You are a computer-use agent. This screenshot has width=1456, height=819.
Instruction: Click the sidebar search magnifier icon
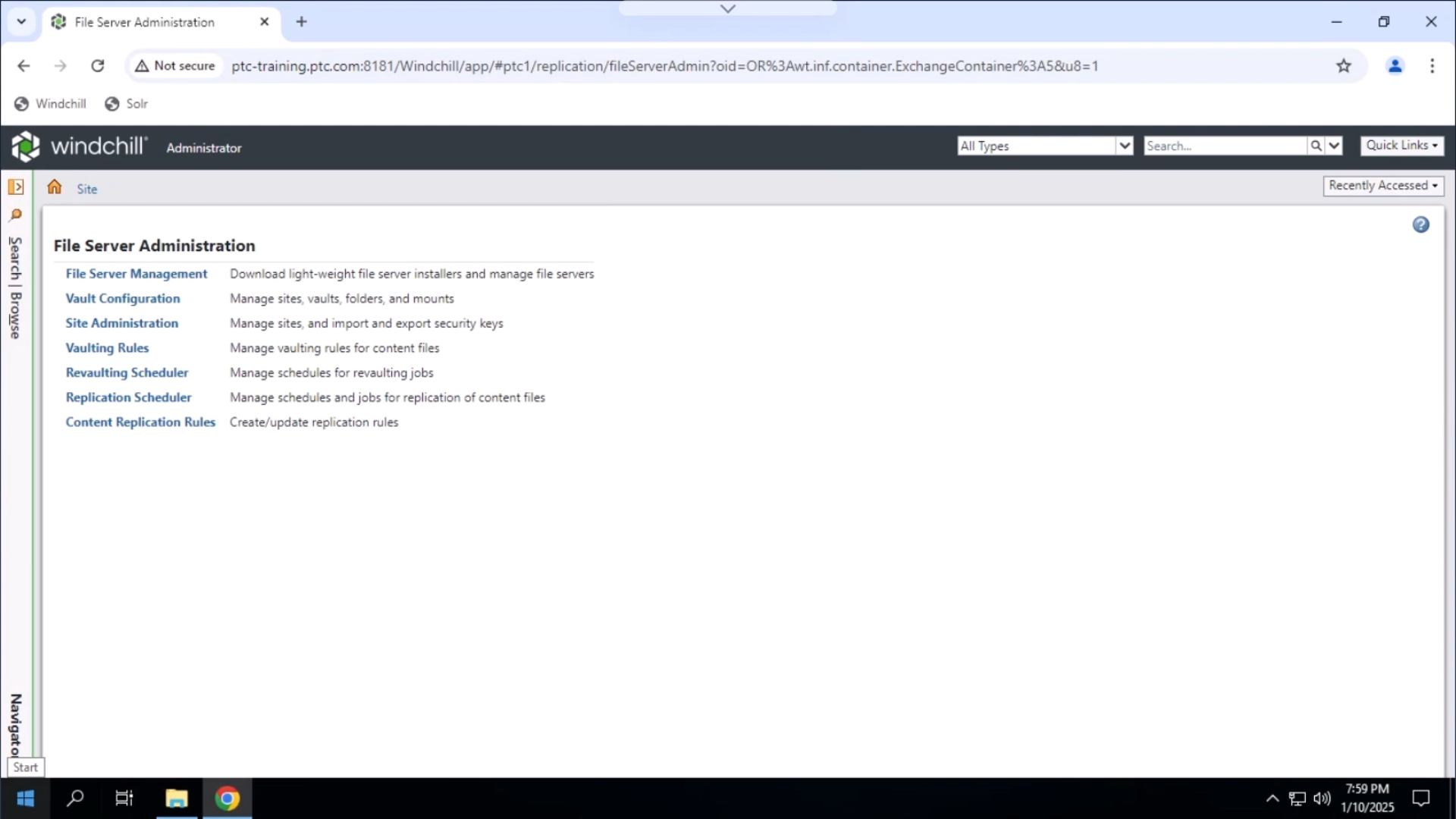pos(15,215)
